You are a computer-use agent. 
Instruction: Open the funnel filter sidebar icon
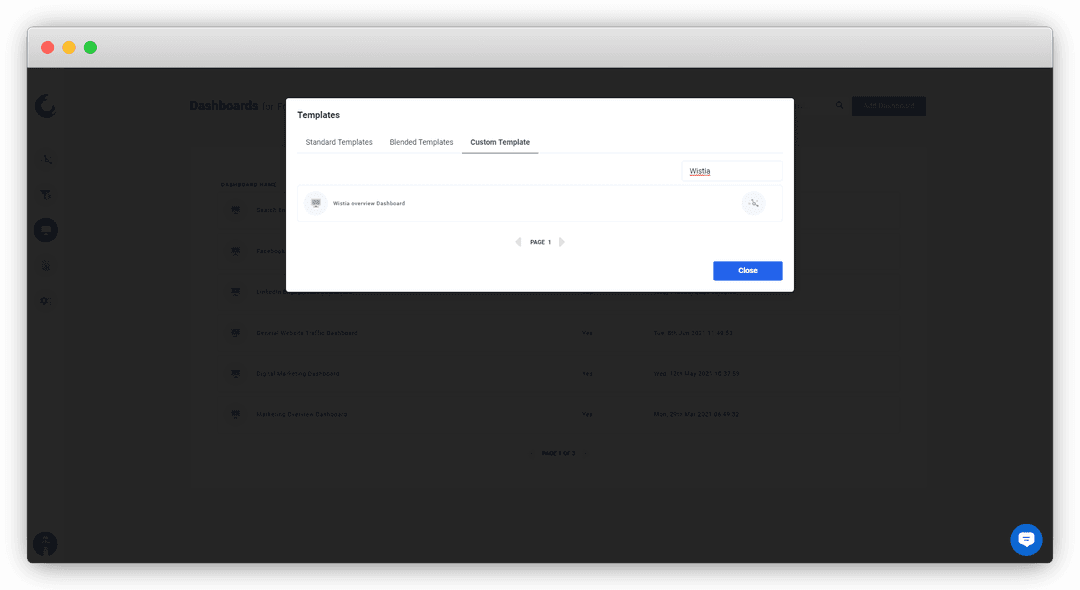click(x=45, y=195)
